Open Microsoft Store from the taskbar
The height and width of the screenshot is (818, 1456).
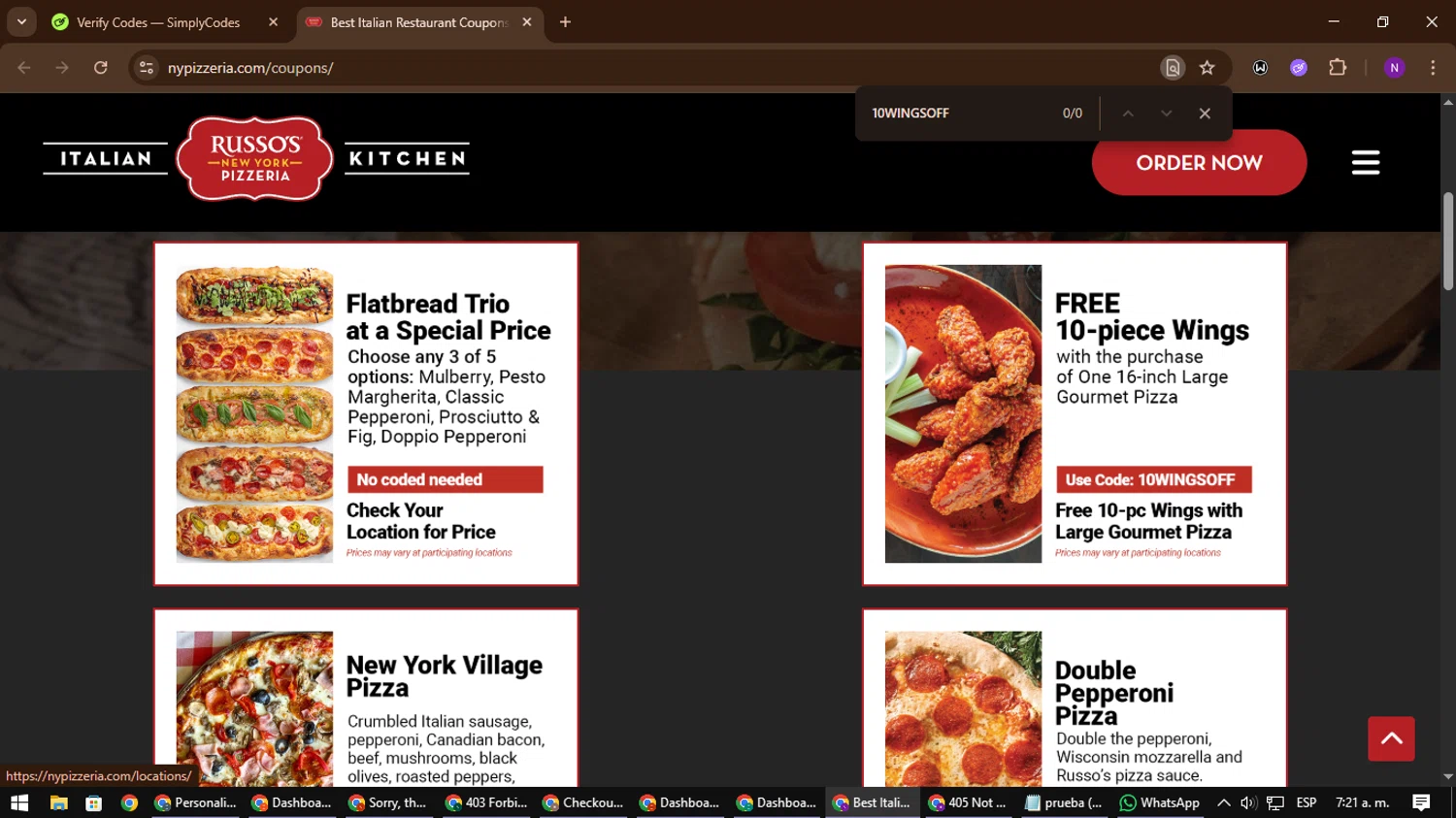[94, 802]
